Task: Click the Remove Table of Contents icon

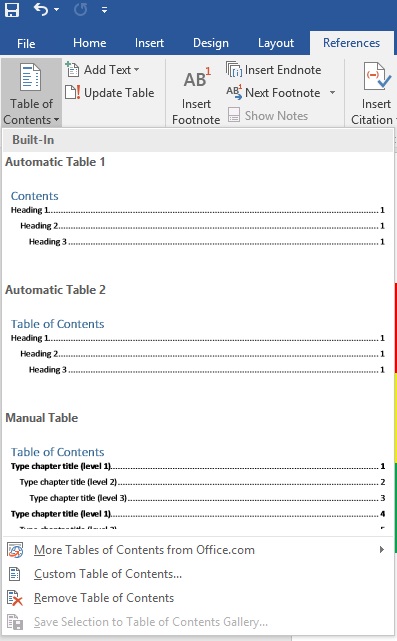Action: pos(15,598)
